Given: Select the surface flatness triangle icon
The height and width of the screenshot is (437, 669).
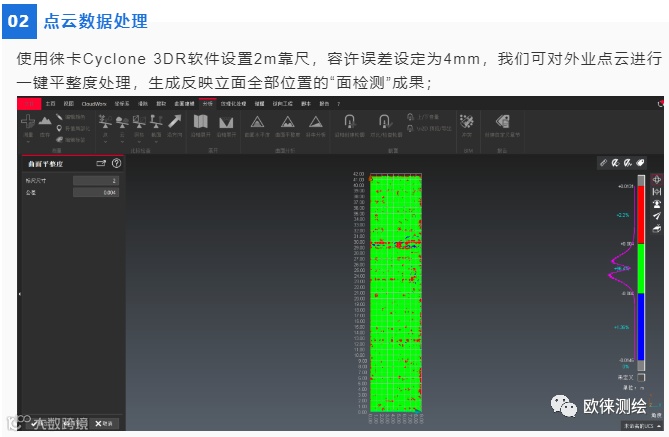Looking at the screenshot, I should pyautogui.click(x=288, y=122).
